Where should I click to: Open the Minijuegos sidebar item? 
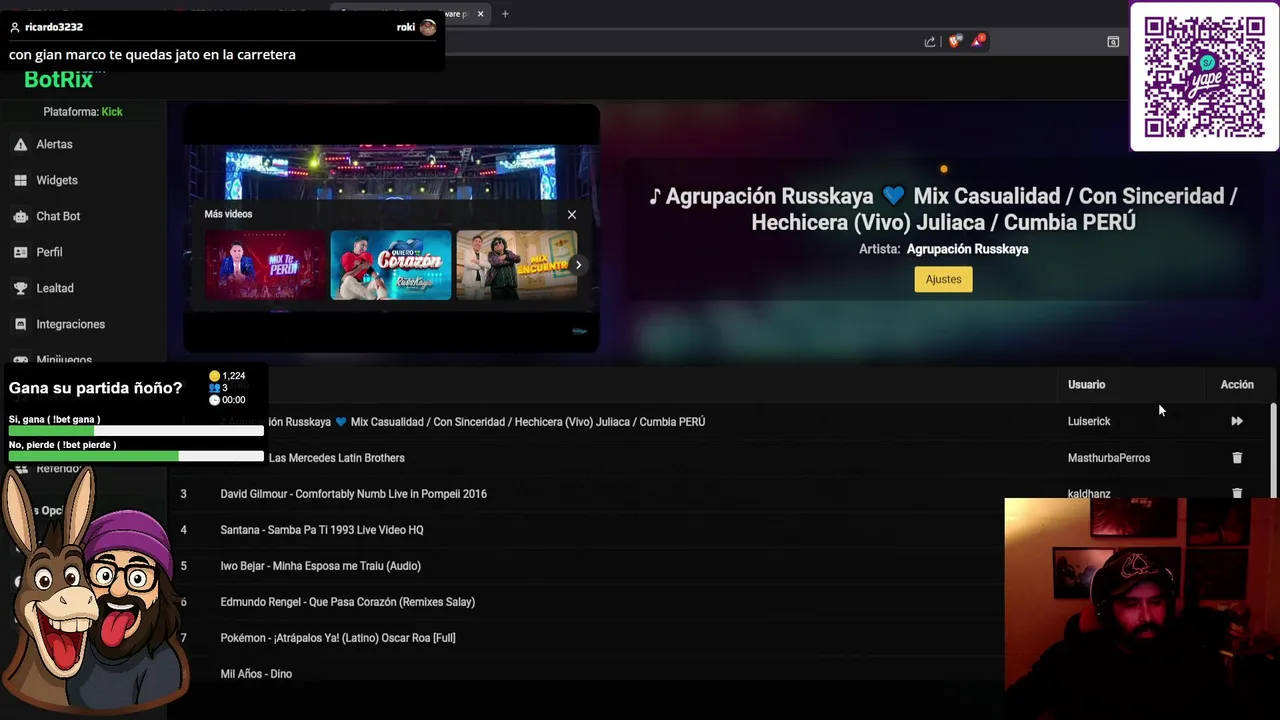coord(64,360)
